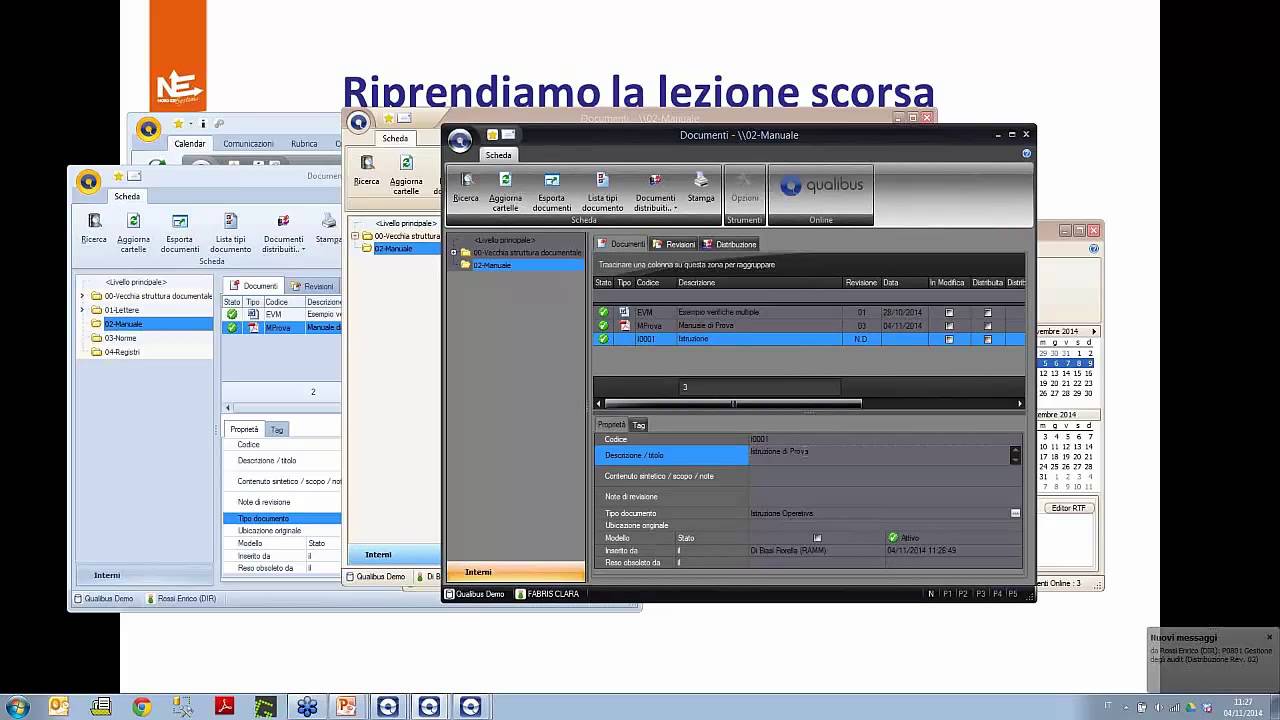Click Opzioni in Strumenti group
Screen dimensions: 1280x720
pyautogui.click(x=744, y=189)
